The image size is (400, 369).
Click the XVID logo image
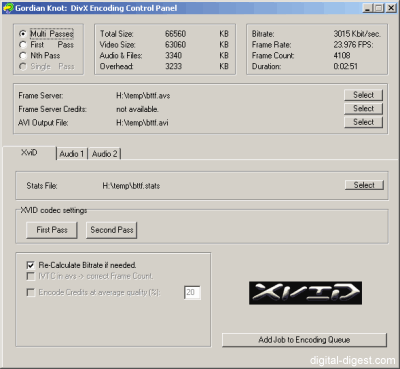305,293
